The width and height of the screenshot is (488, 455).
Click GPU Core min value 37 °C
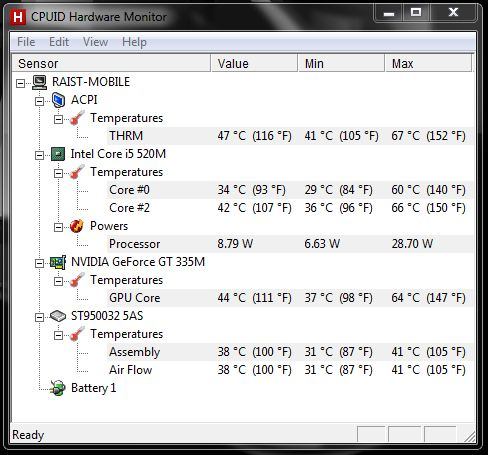point(338,298)
